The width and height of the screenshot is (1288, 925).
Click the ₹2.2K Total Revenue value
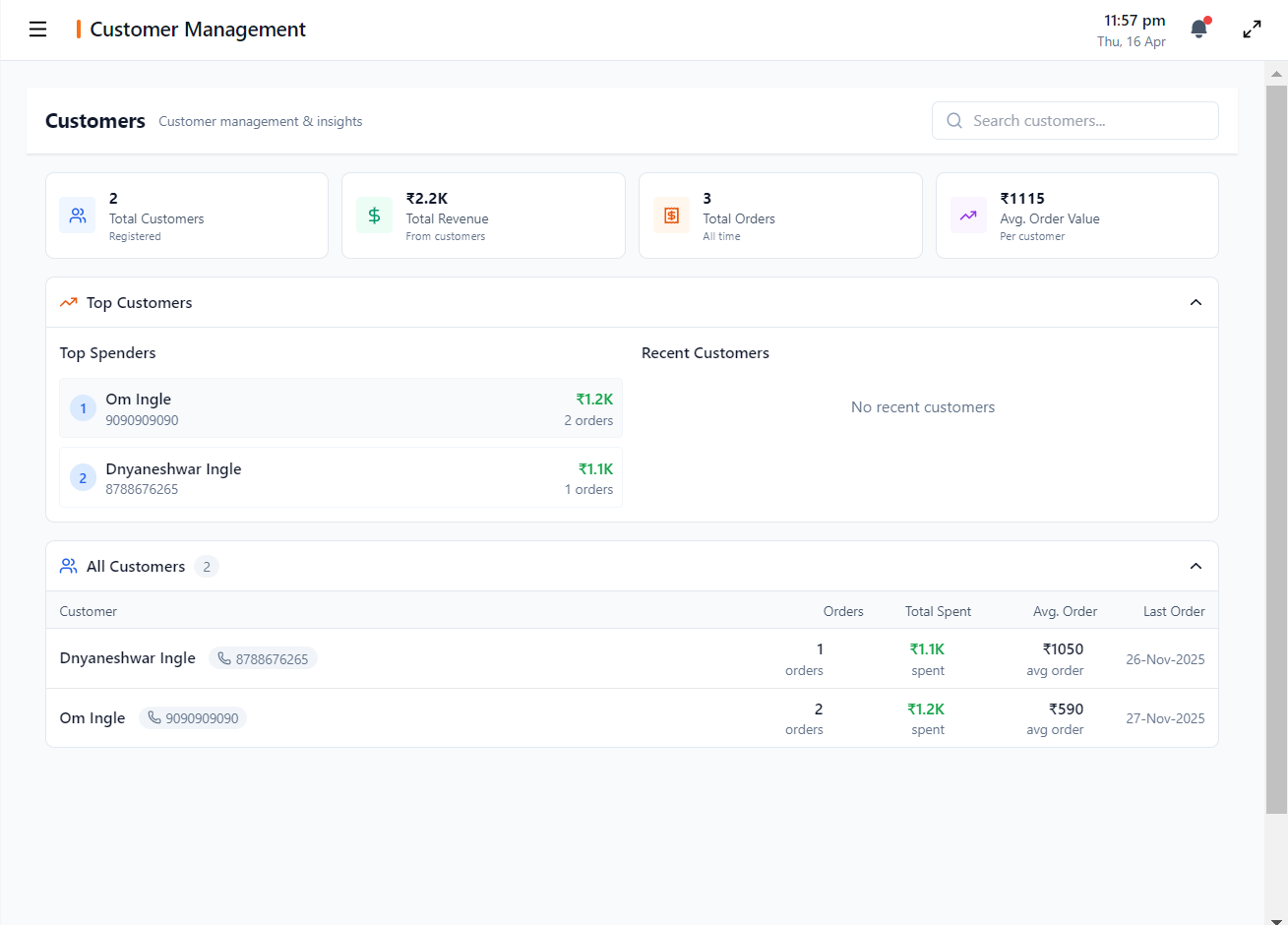pyautogui.click(x=427, y=199)
